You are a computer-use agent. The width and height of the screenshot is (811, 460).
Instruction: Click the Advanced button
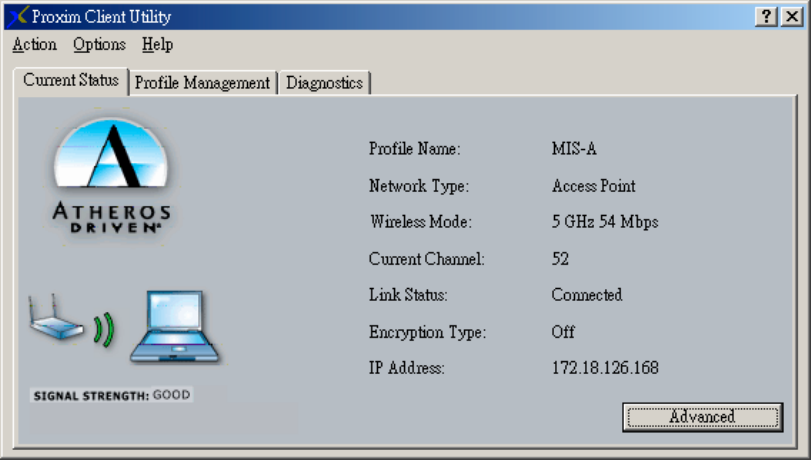tap(702, 417)
